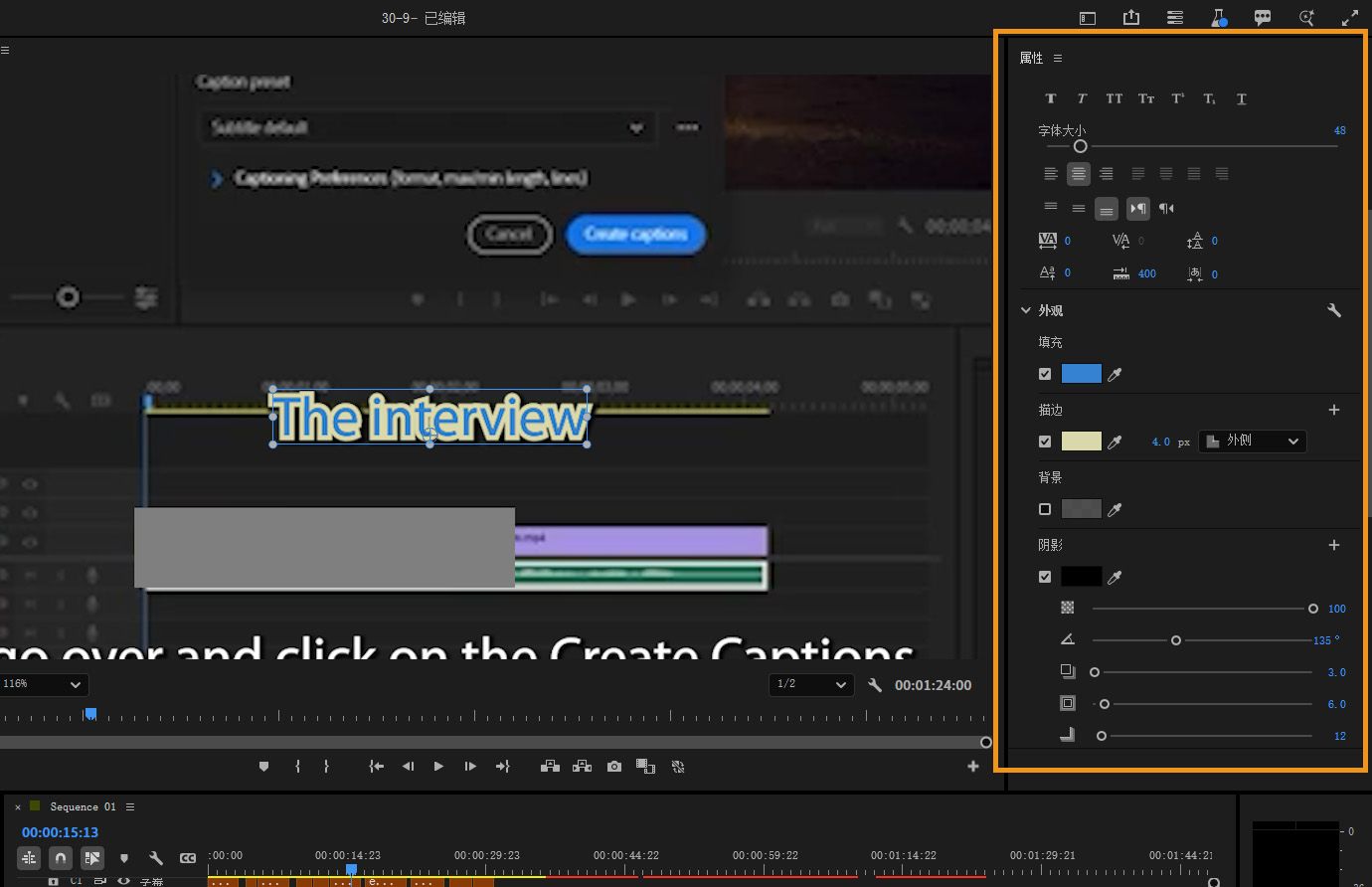Viewport: 1372px width, 887px height.
Task: Step forward one frame
Action: tap(470, 767)
